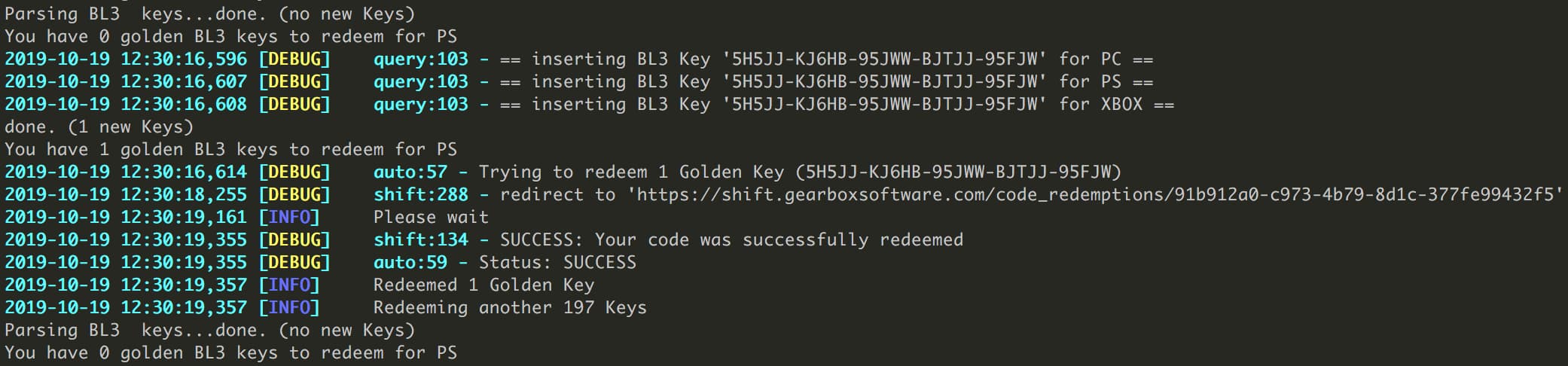Click the word 'XBOX' in the insert line

[x=1121, y=105]
